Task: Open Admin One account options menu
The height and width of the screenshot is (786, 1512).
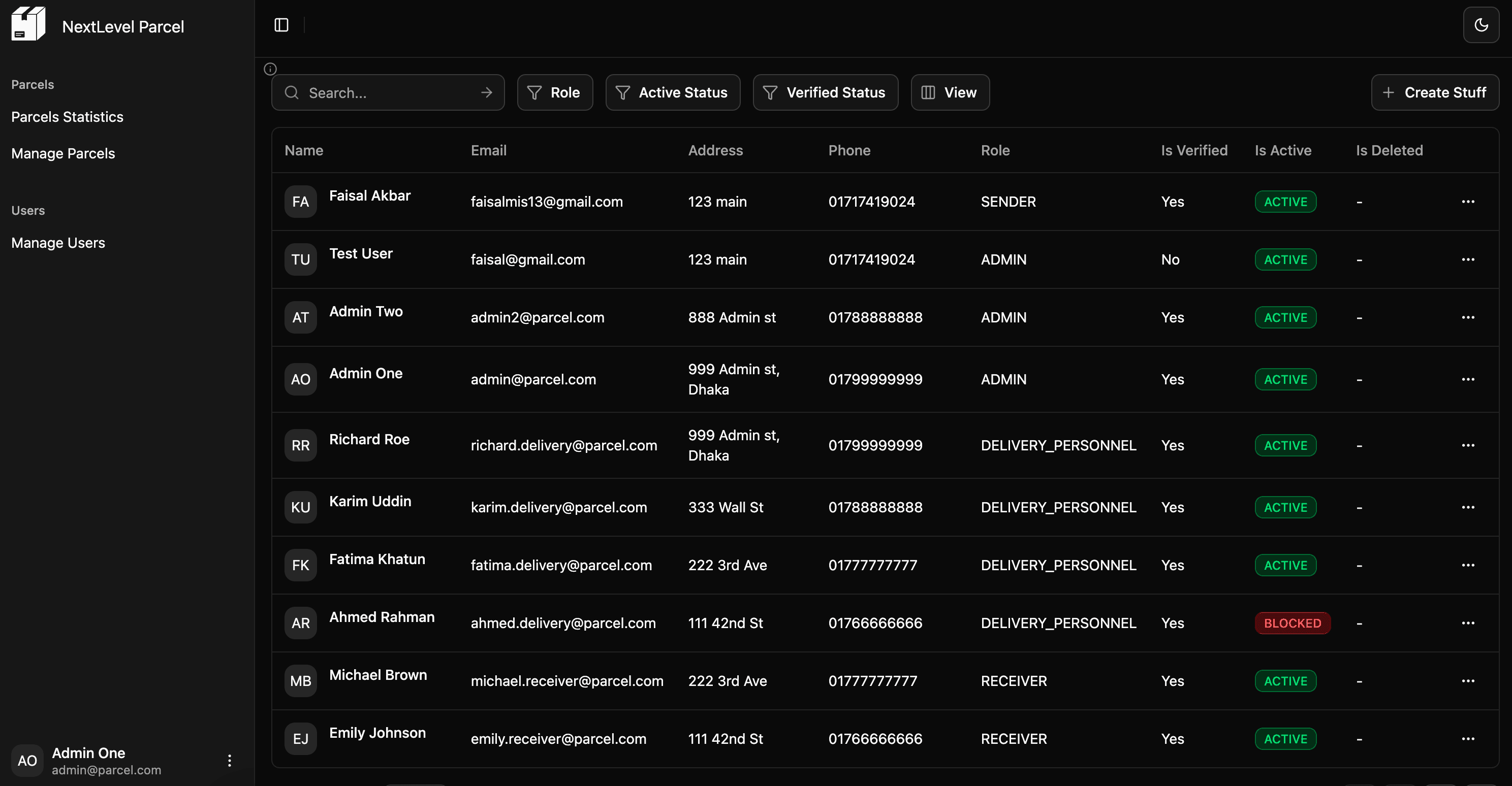Action: (230, 761)
